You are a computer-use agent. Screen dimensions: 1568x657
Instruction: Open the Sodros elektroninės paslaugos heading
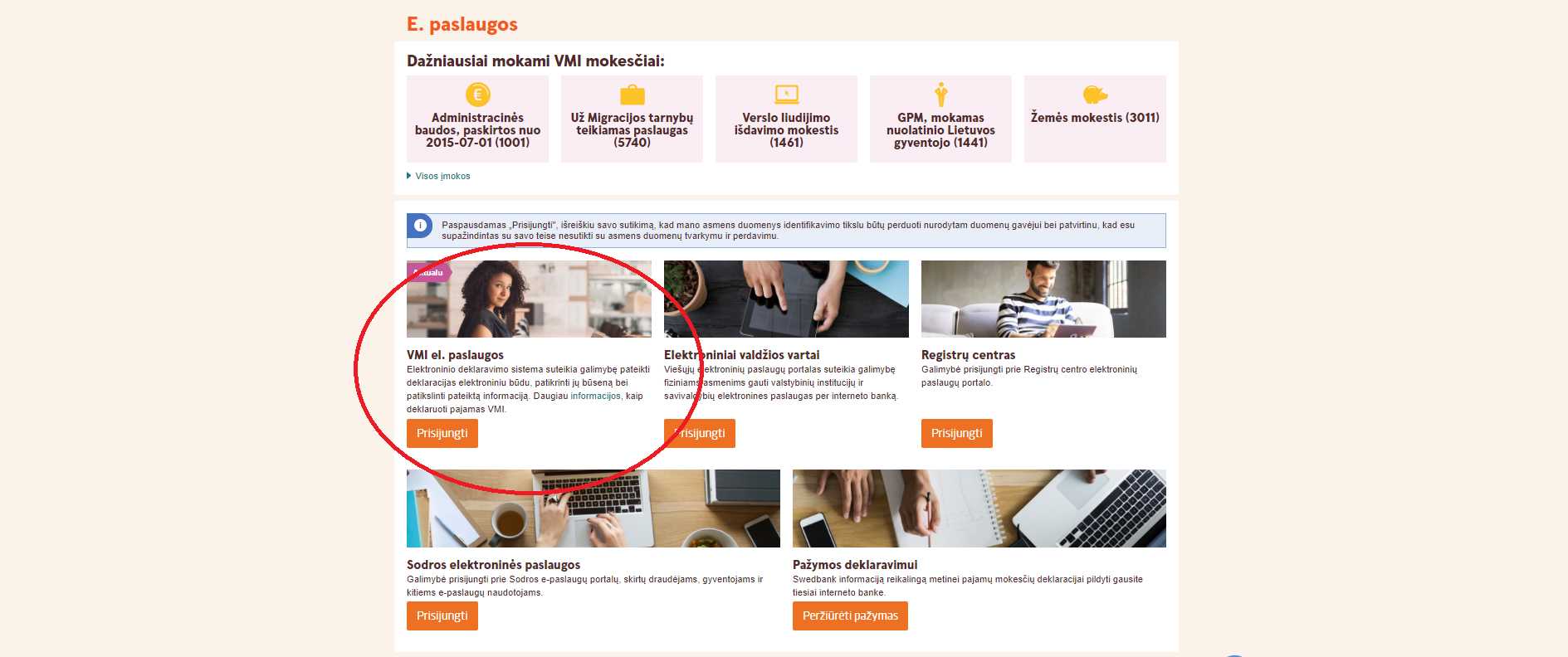tap(493, 565)
